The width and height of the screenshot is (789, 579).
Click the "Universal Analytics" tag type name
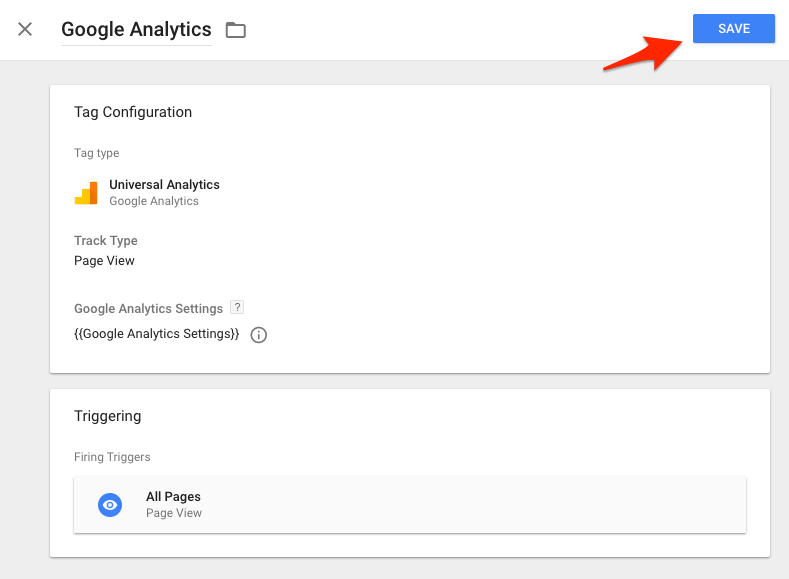coord(164,185)
